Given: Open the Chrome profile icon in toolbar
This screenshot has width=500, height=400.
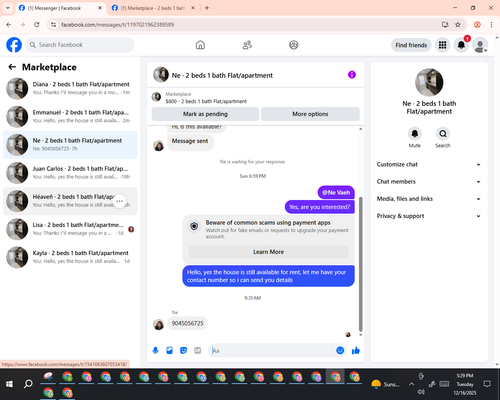Looking at the screenshot, I should (x=477, y=25).
